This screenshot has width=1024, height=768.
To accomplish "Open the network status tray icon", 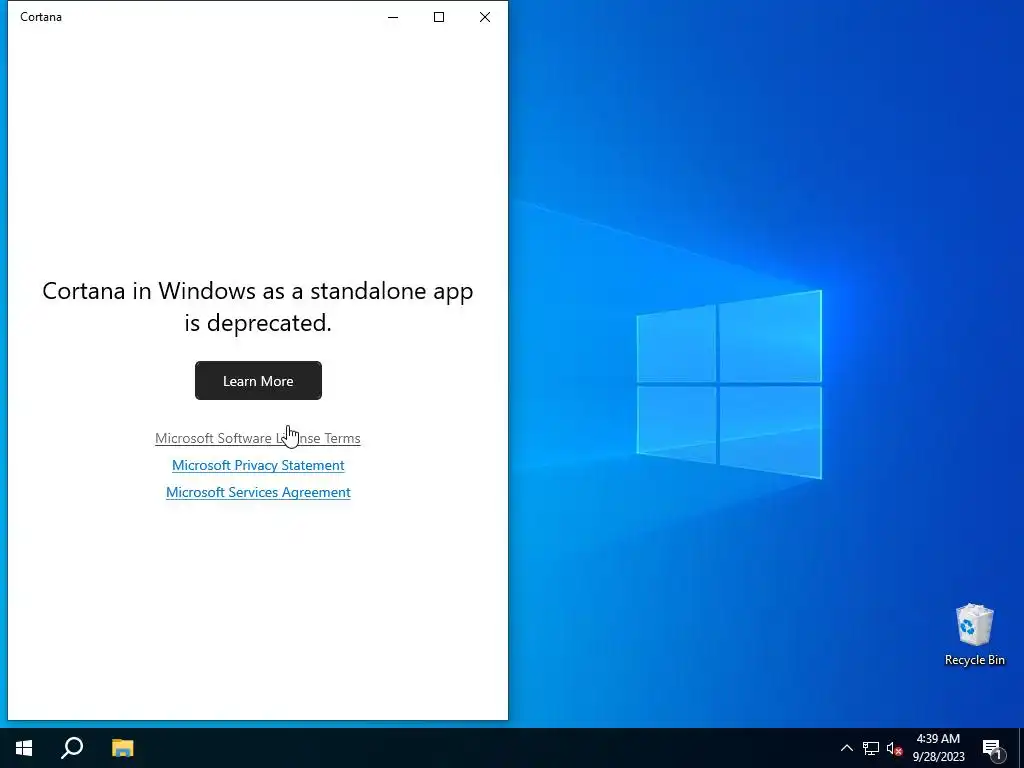I will 871,748.
